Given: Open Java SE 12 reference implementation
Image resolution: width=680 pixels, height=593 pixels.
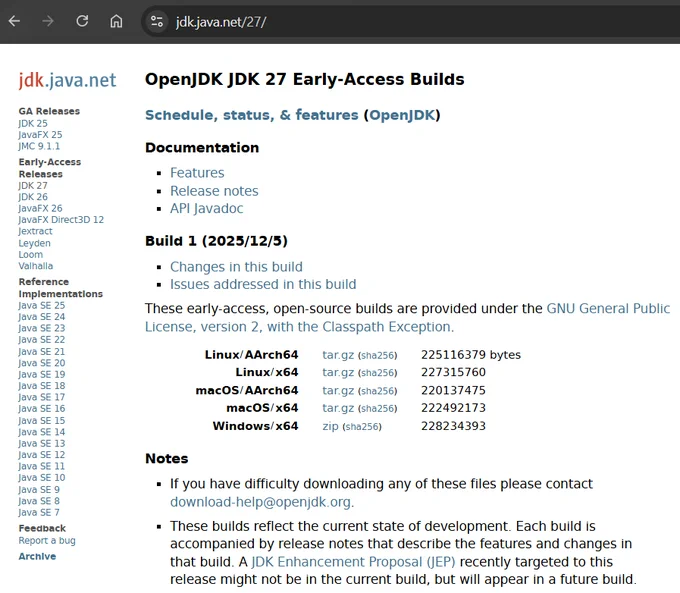Looking at the screenshot, I should (x=42, y=455).
